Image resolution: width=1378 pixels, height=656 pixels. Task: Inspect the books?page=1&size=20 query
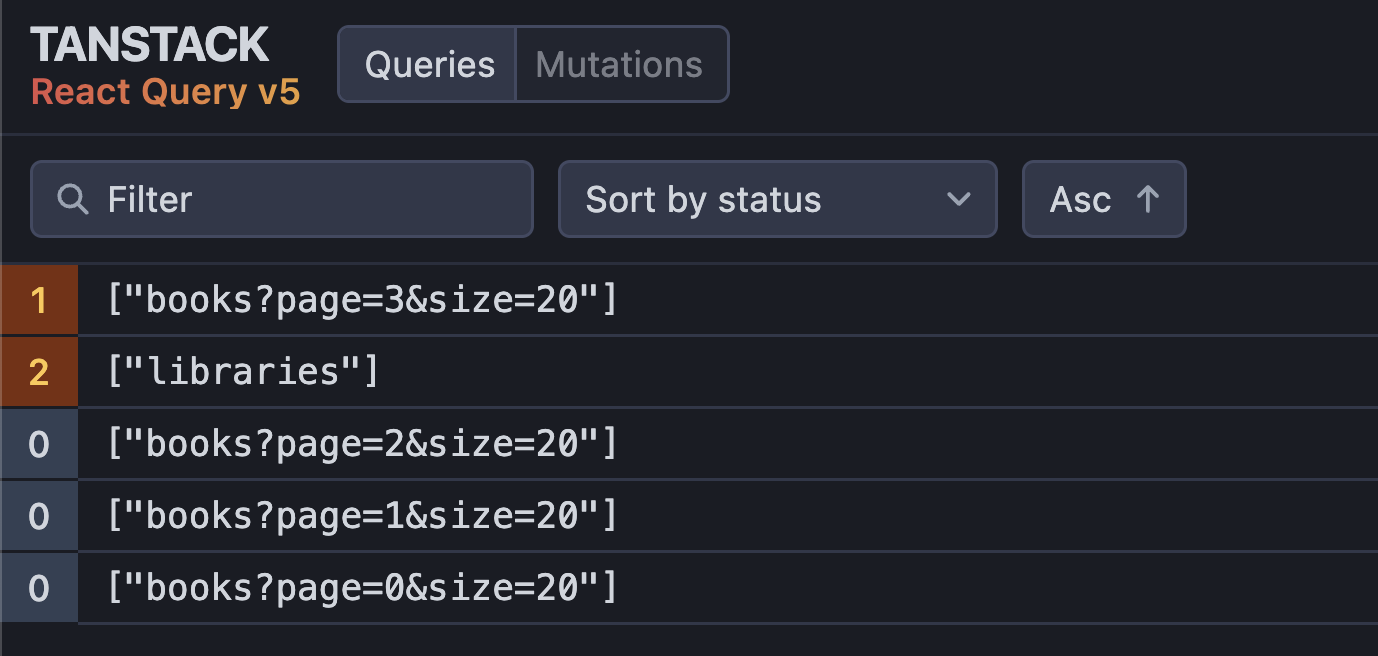[x=362, y=515]
